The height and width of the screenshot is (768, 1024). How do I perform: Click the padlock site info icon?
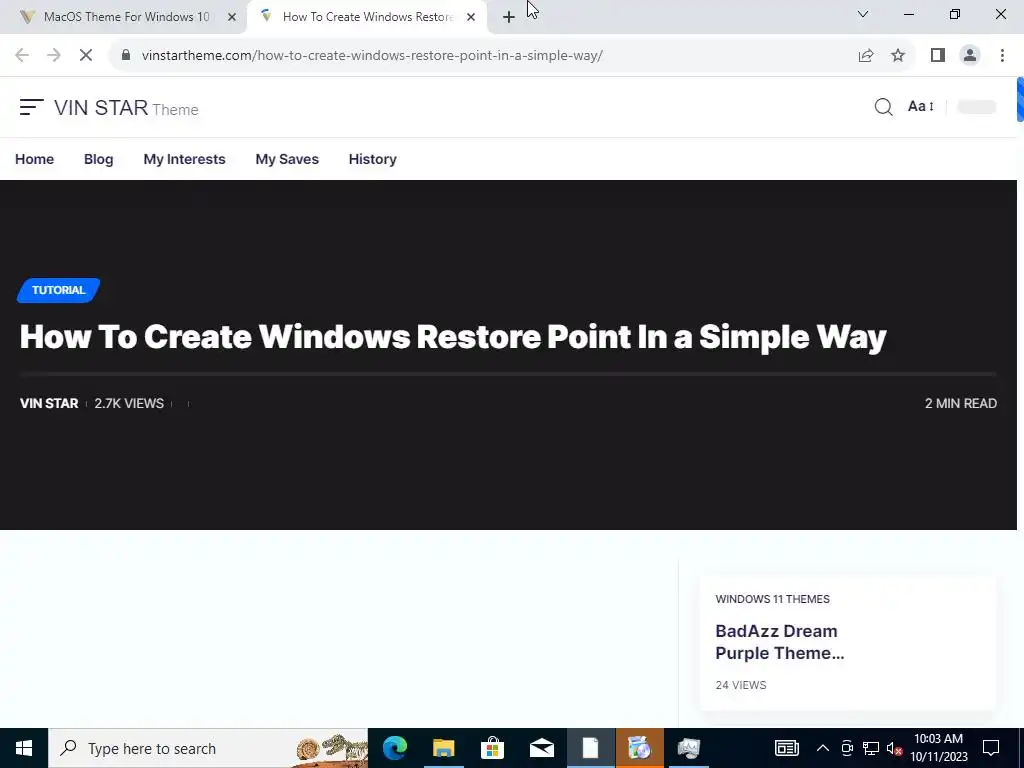pos(127,56)
